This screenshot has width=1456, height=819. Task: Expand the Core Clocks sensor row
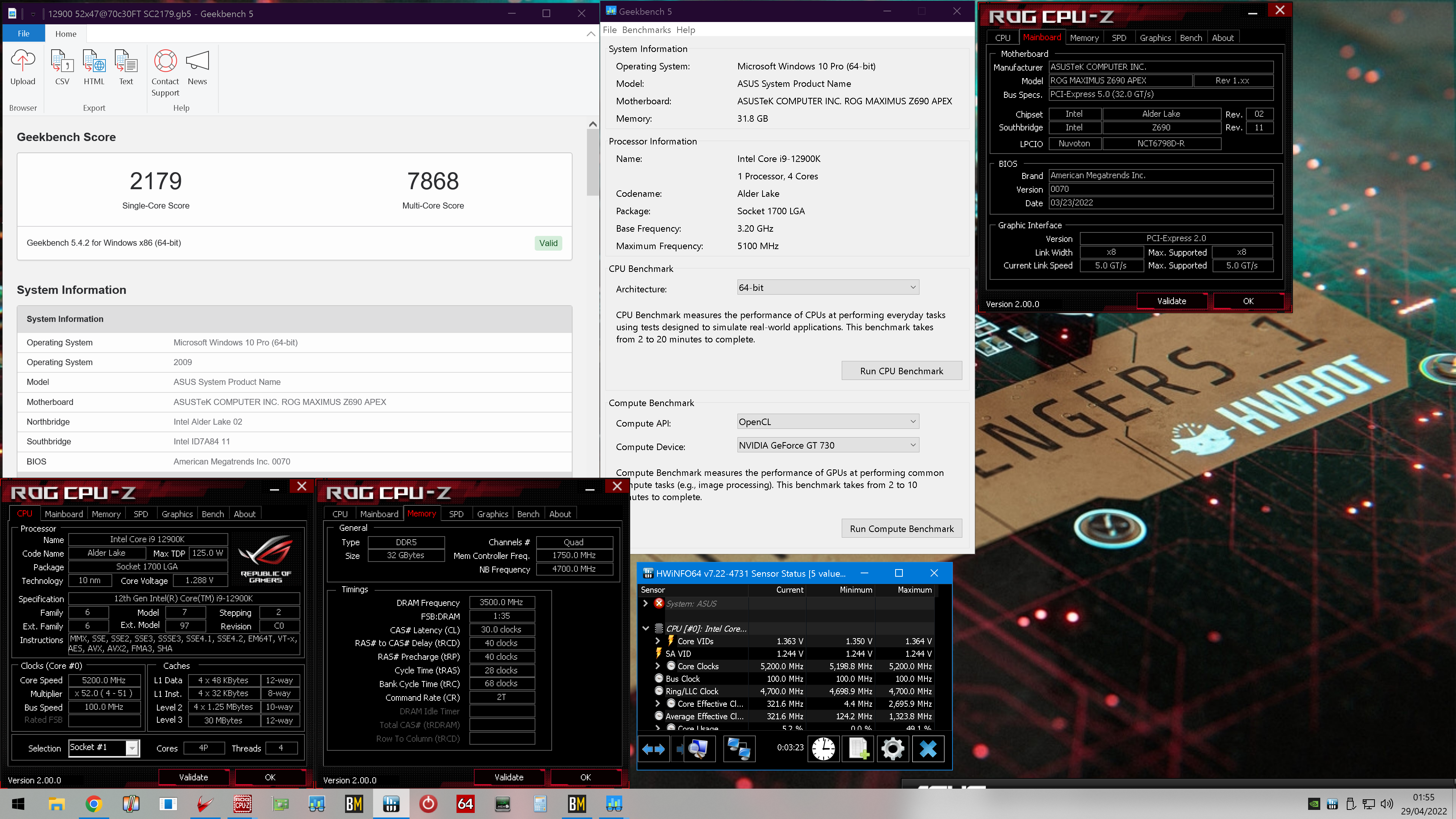[x=658, y=666]
